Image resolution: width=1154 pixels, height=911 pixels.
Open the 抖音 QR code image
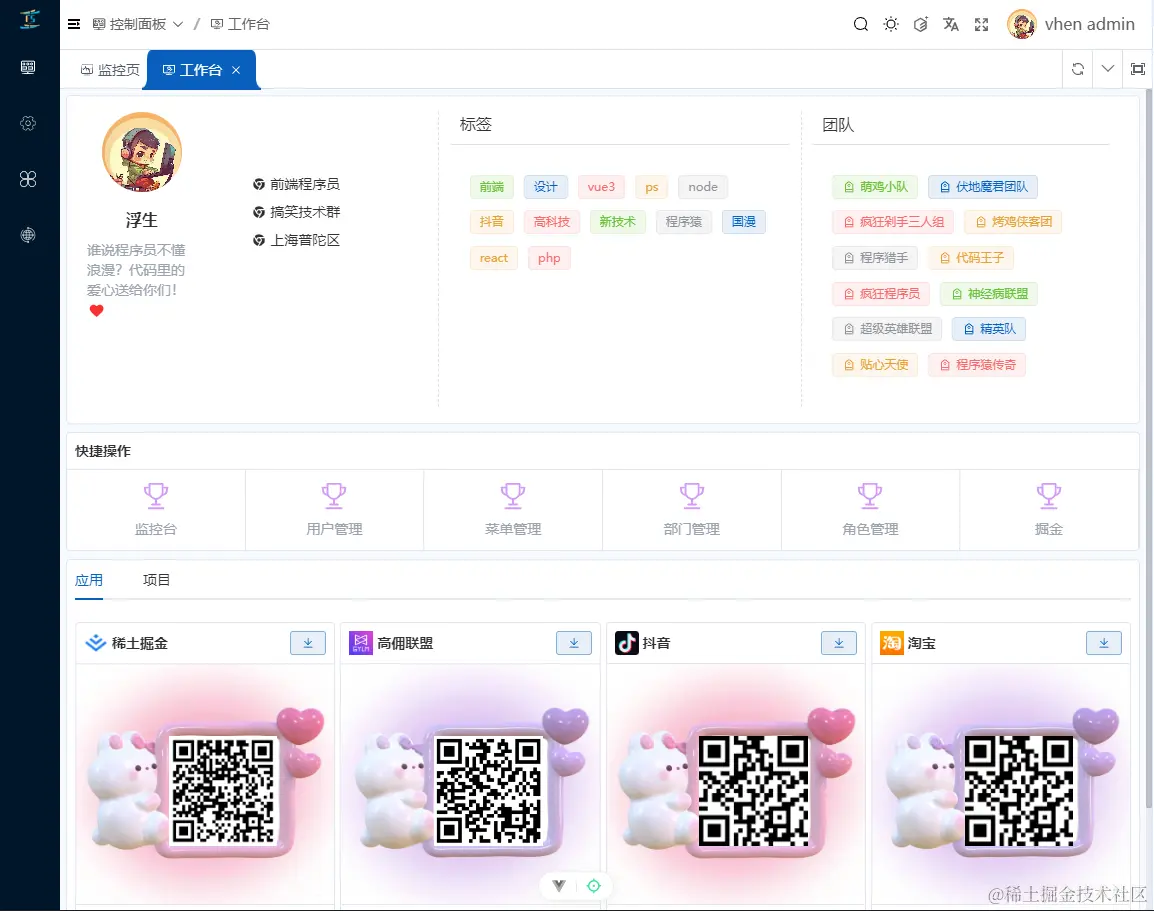(753, 790)
